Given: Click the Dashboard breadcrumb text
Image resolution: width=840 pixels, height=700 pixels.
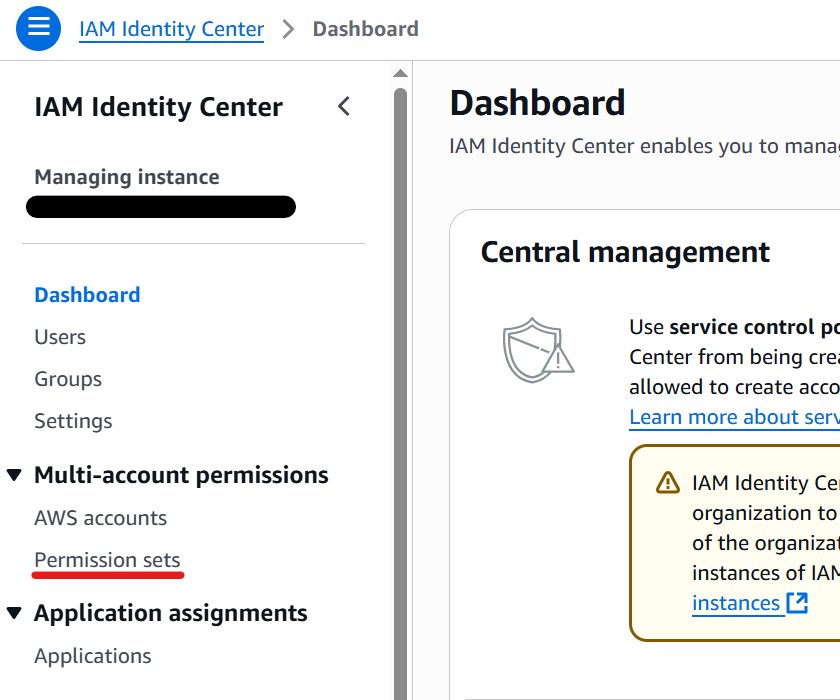Looking at the screenshot, I should [365, 29].
